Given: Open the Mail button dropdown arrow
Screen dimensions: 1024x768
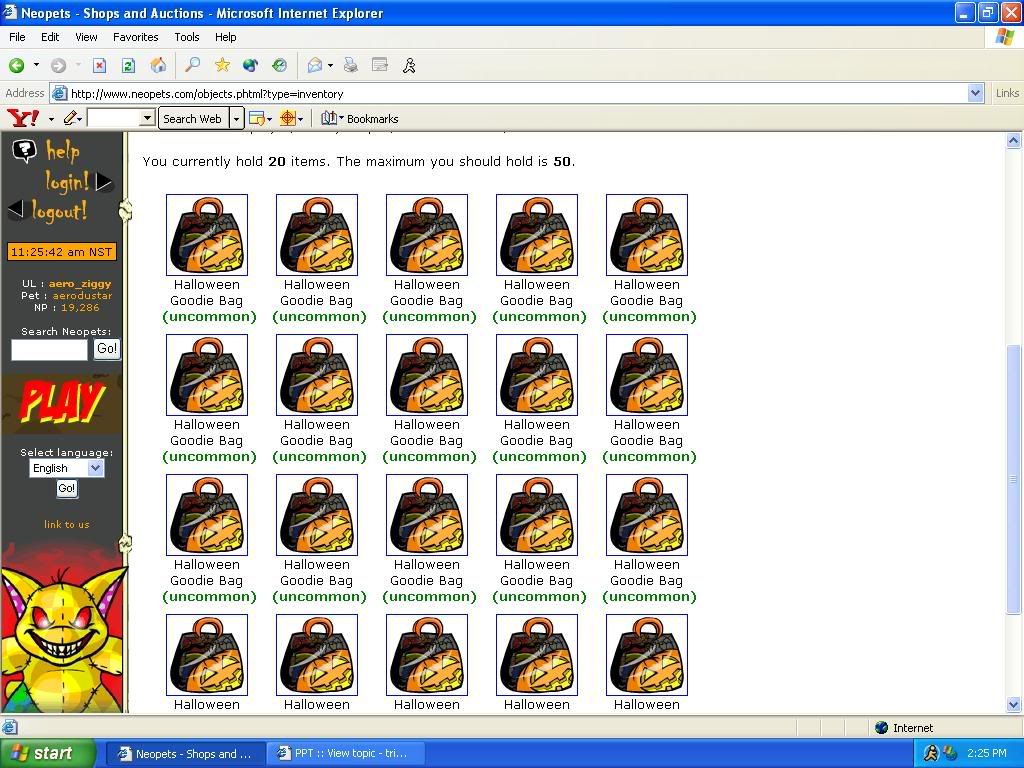Looking at the screenshot, I should click(330, 65).
